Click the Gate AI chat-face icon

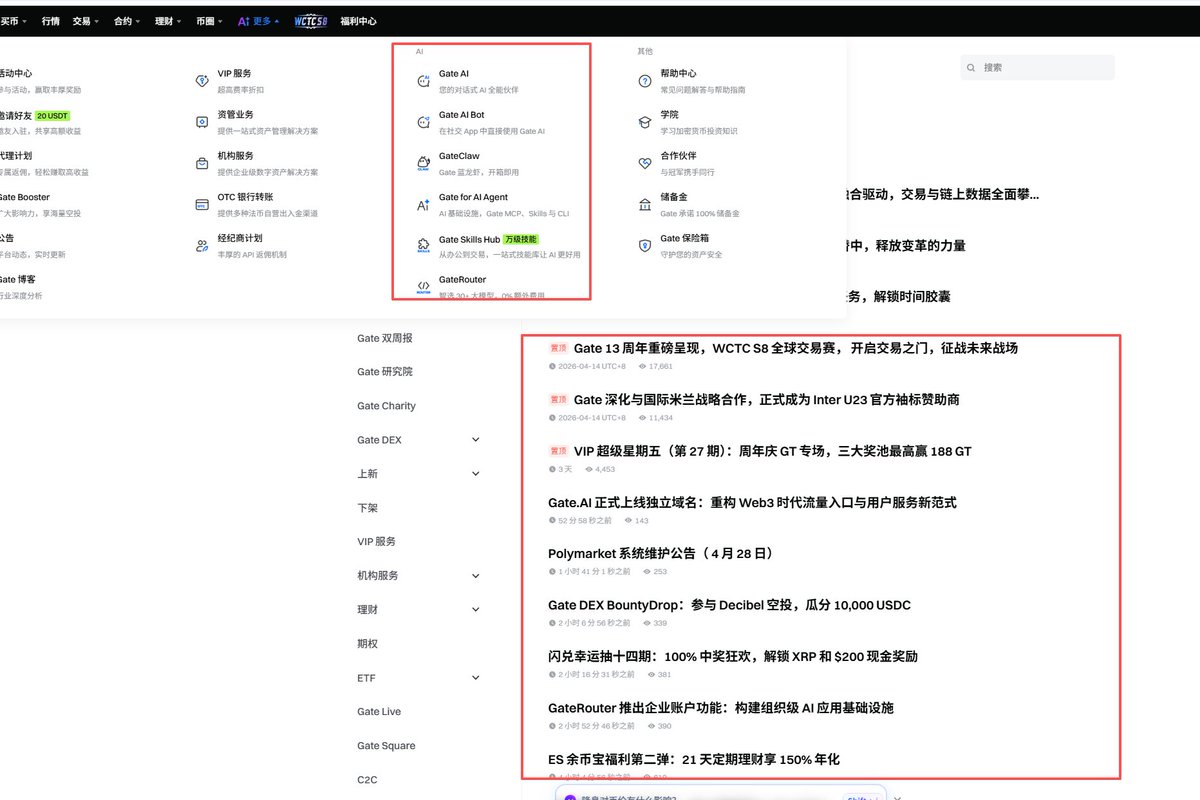[423, 80]
